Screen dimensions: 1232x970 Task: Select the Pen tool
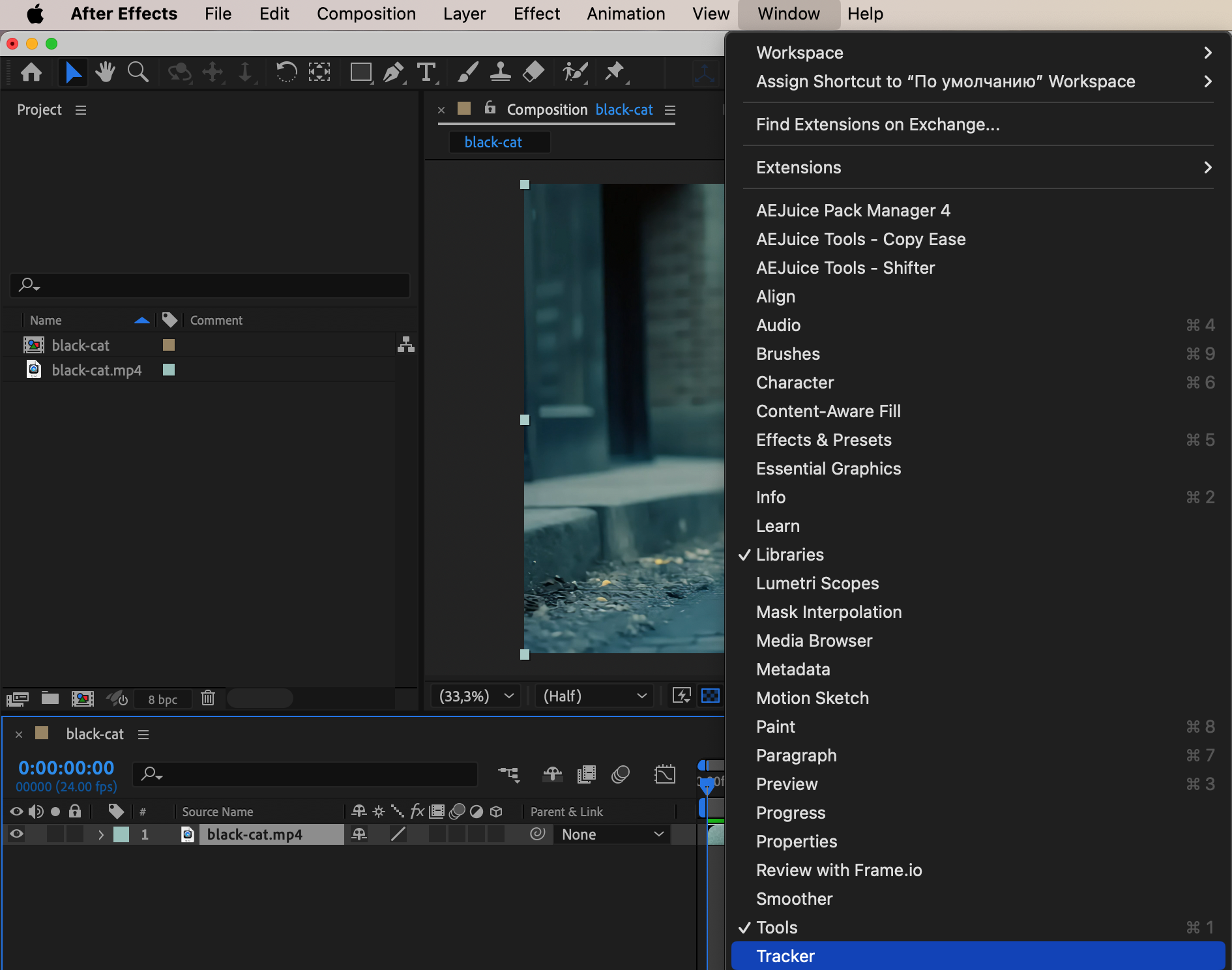[x=393, y=72]
